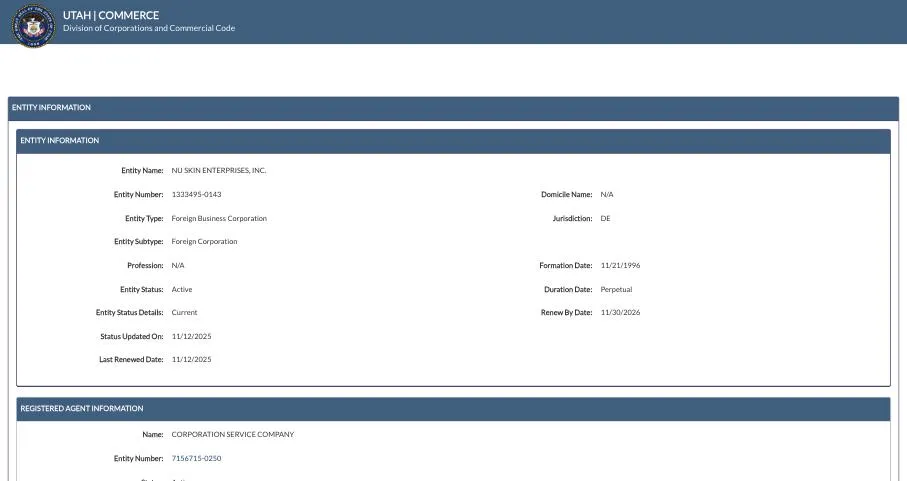The width and height of the screenshot is (907, 481).
Task: Click Division of Corporations and Commercial Code subtitle
Action: pos(149,28)
